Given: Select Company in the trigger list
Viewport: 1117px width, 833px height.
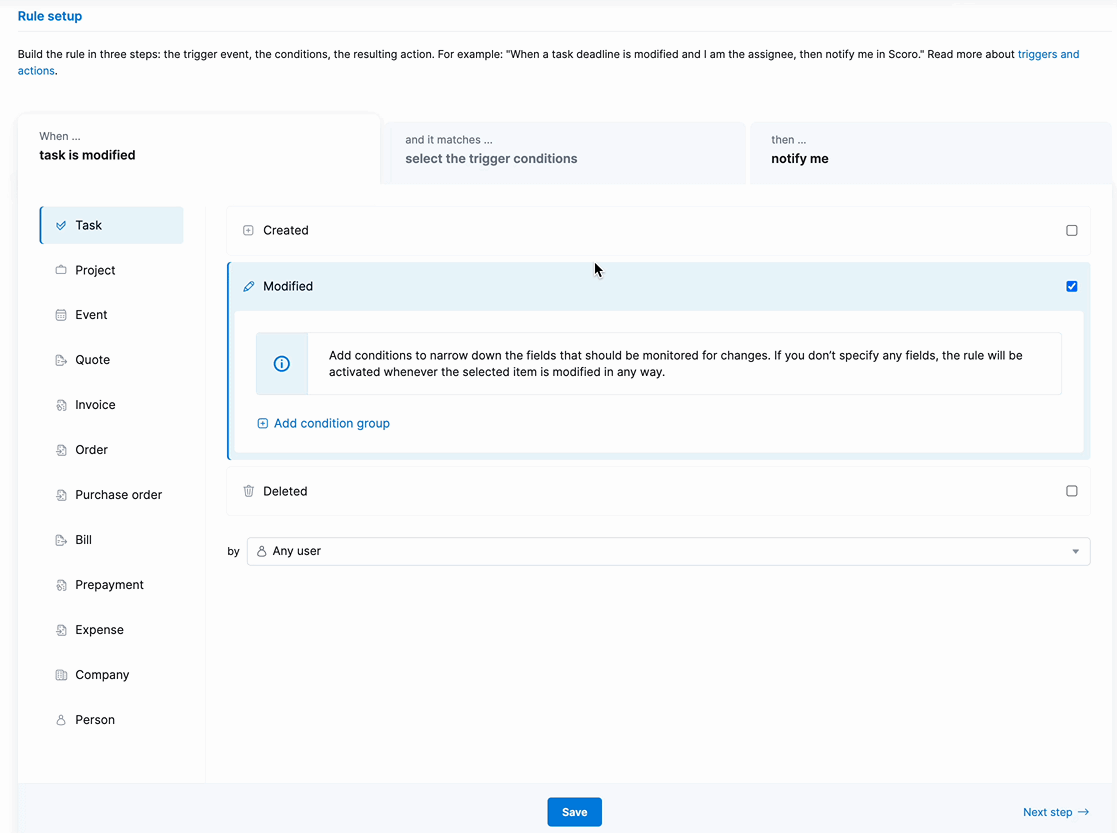Looking at the screenshot, I should (x=111, y=675).
